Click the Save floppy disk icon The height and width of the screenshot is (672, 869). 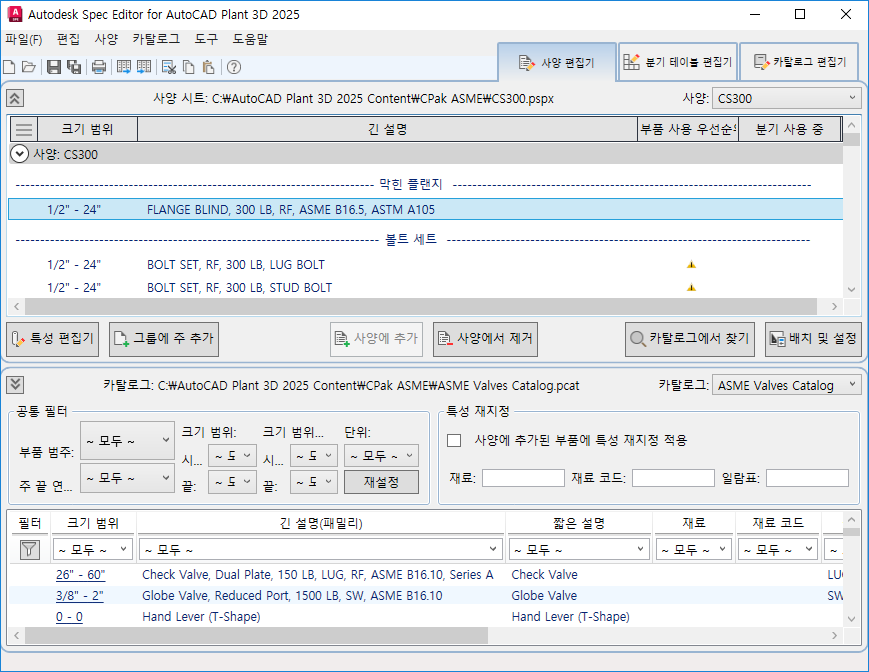[x=54, y=67]
